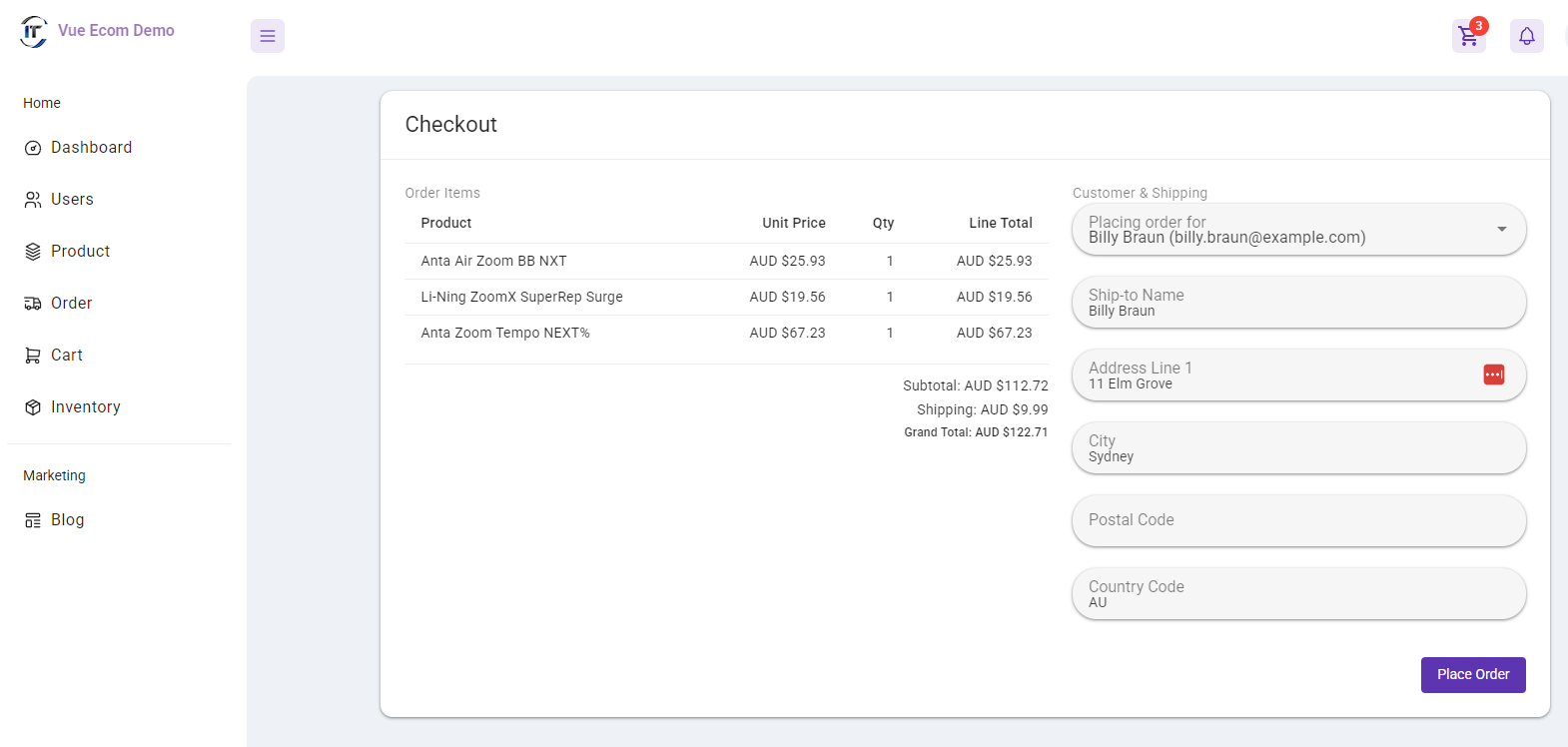Click the Shipping AUD $9.99 text

(x=983, y=409)
